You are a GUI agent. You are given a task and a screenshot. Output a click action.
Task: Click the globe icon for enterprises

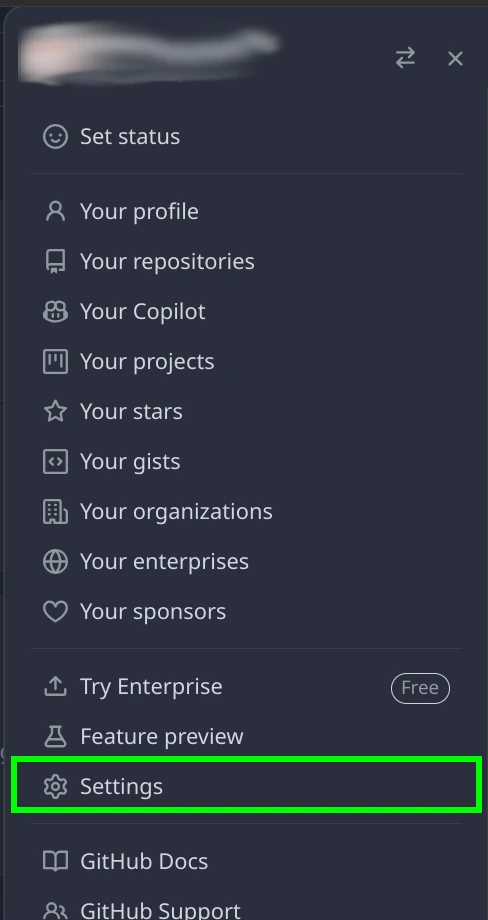[55, 562]
